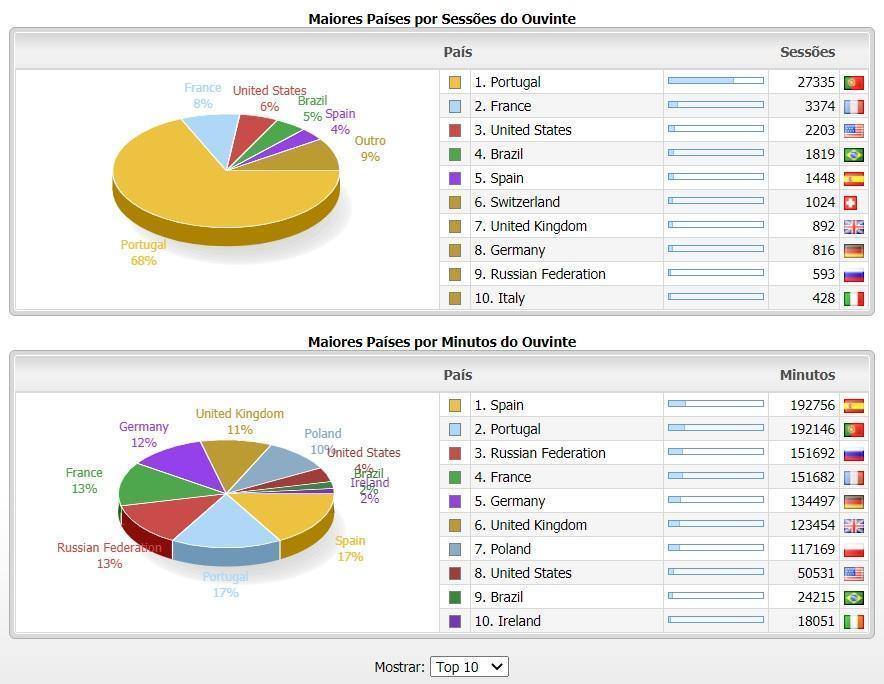
Task: Click the Poland flag in minutes table
Action: pos(853,550)
